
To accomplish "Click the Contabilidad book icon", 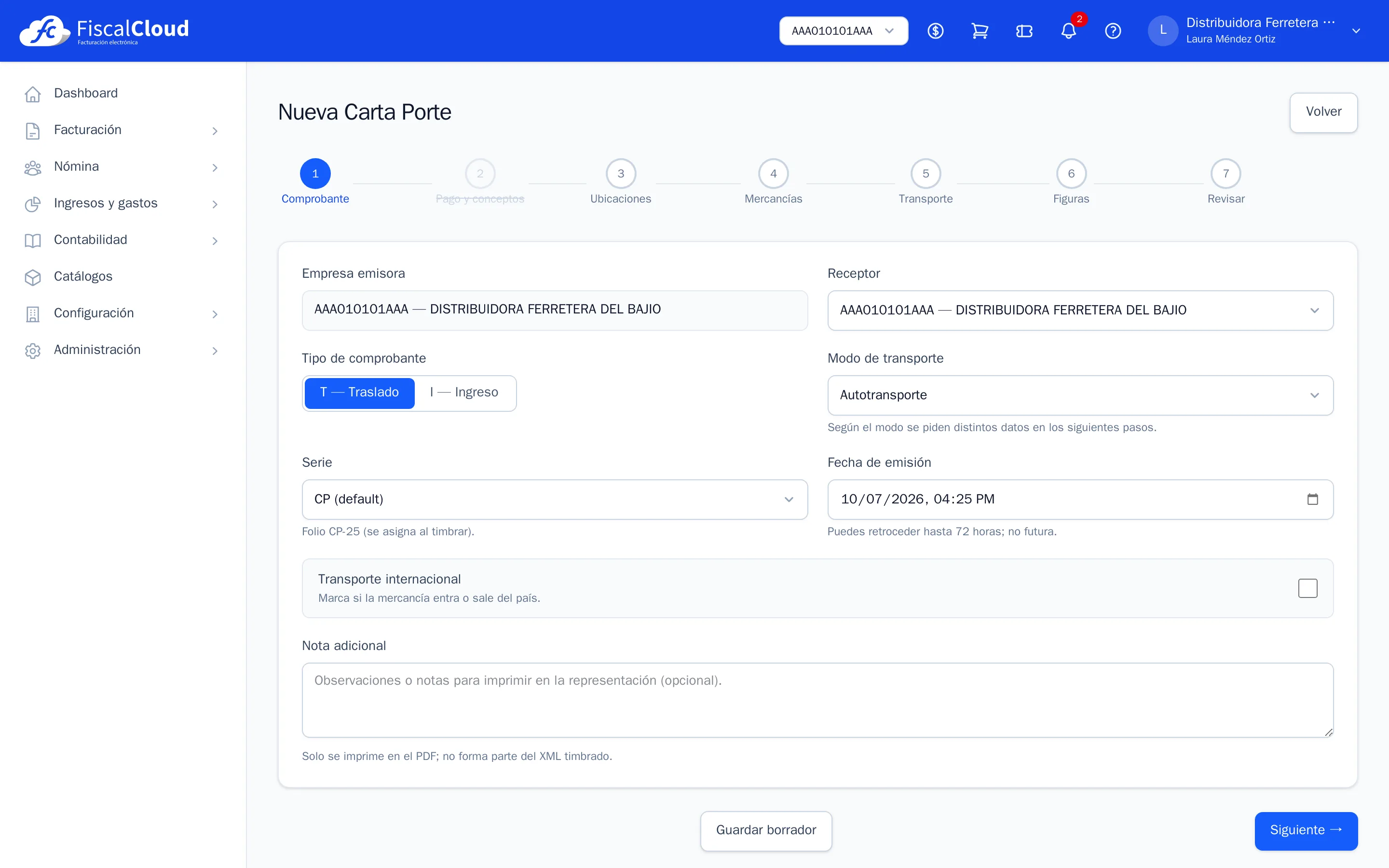I will click(33, 241).
